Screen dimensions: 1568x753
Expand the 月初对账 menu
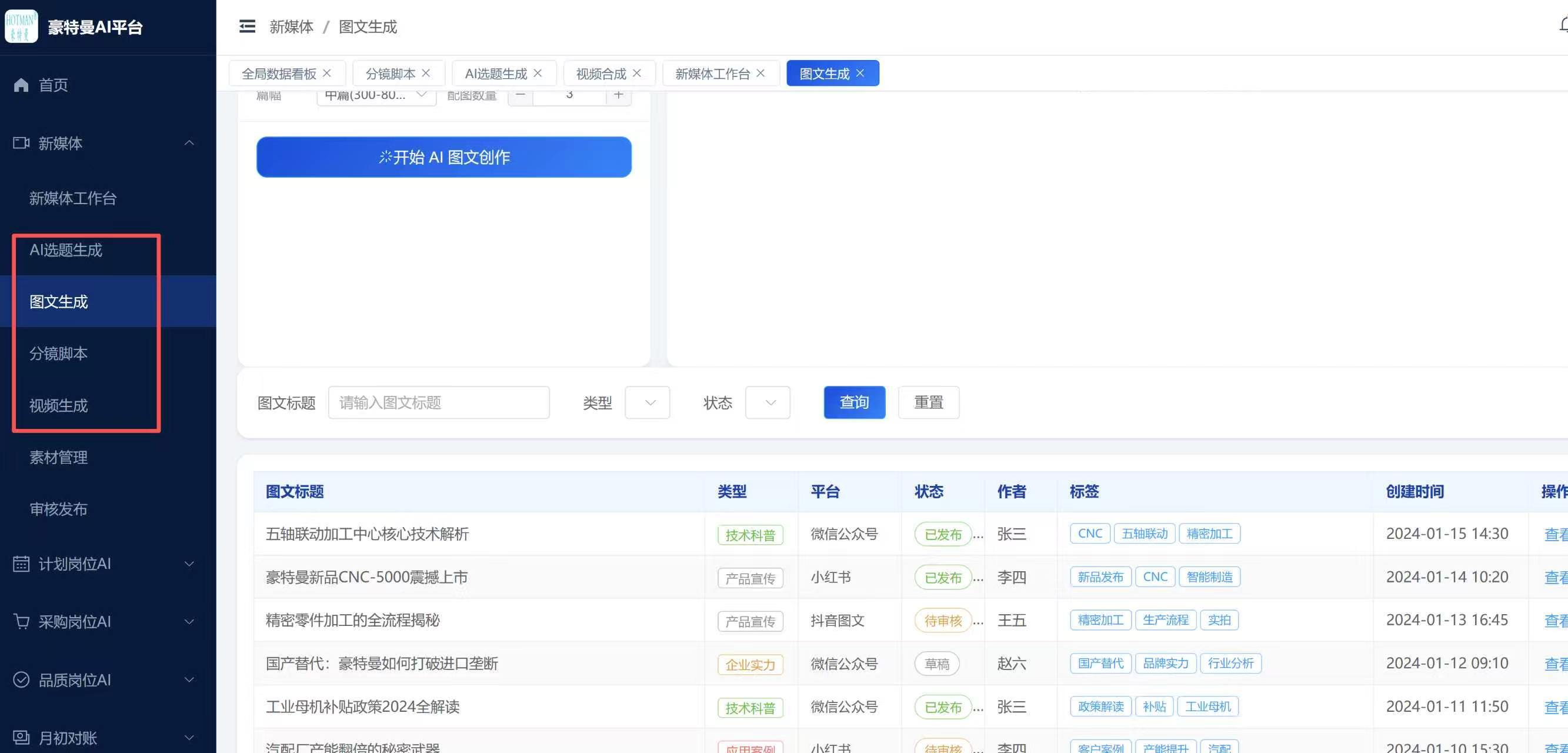point(108,737)
